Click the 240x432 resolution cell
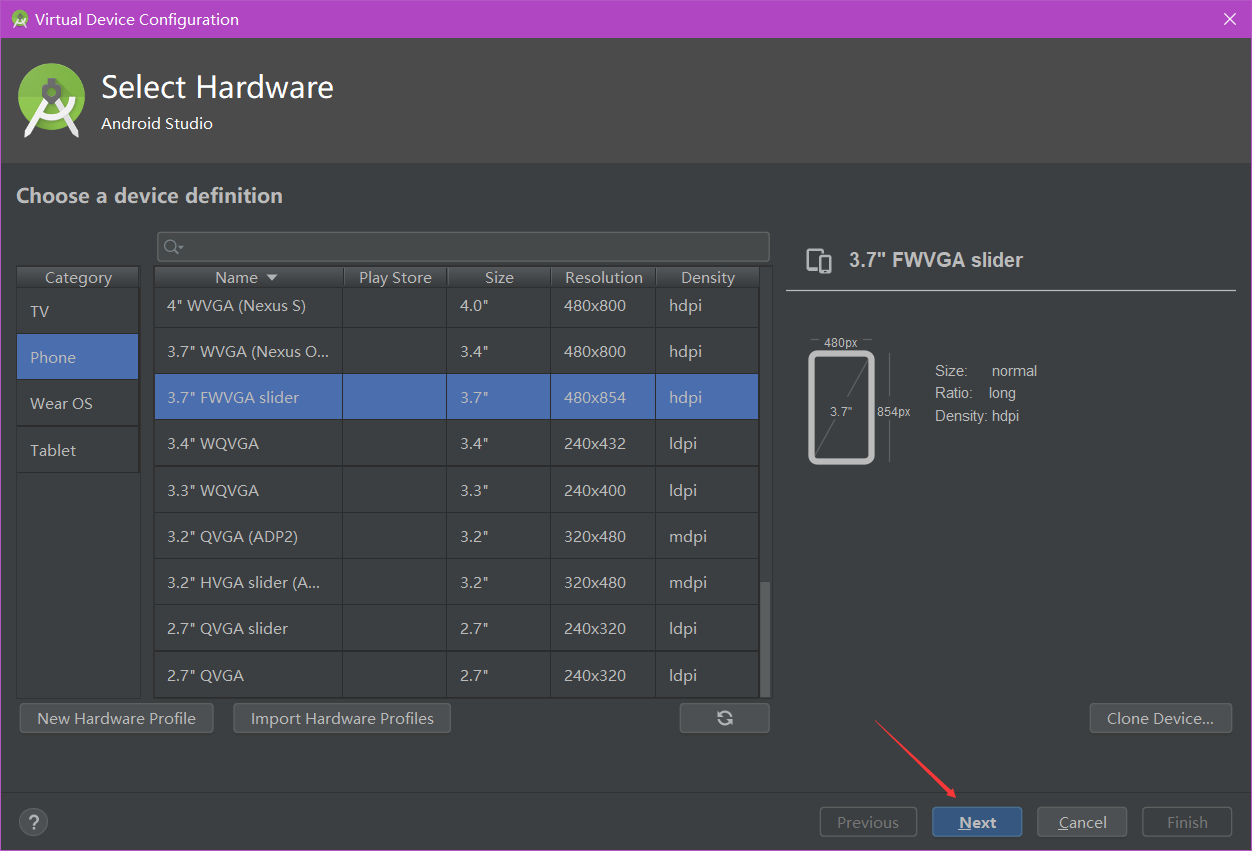The height and width of the screenshot is (851, 1252). click(x=604, y=443)
